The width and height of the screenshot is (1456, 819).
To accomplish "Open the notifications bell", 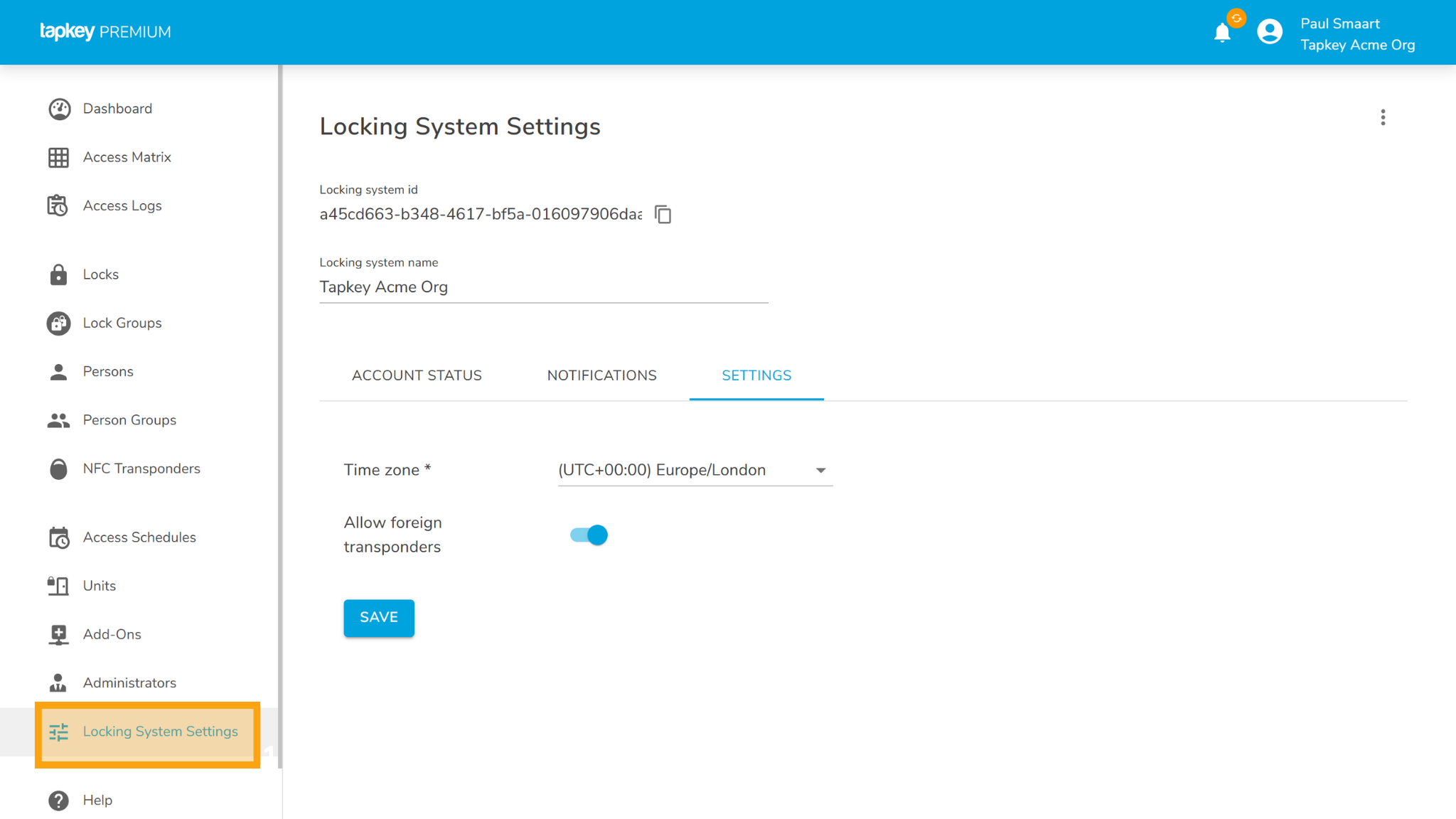I will pyautogui.click(x=1223, y=33).
